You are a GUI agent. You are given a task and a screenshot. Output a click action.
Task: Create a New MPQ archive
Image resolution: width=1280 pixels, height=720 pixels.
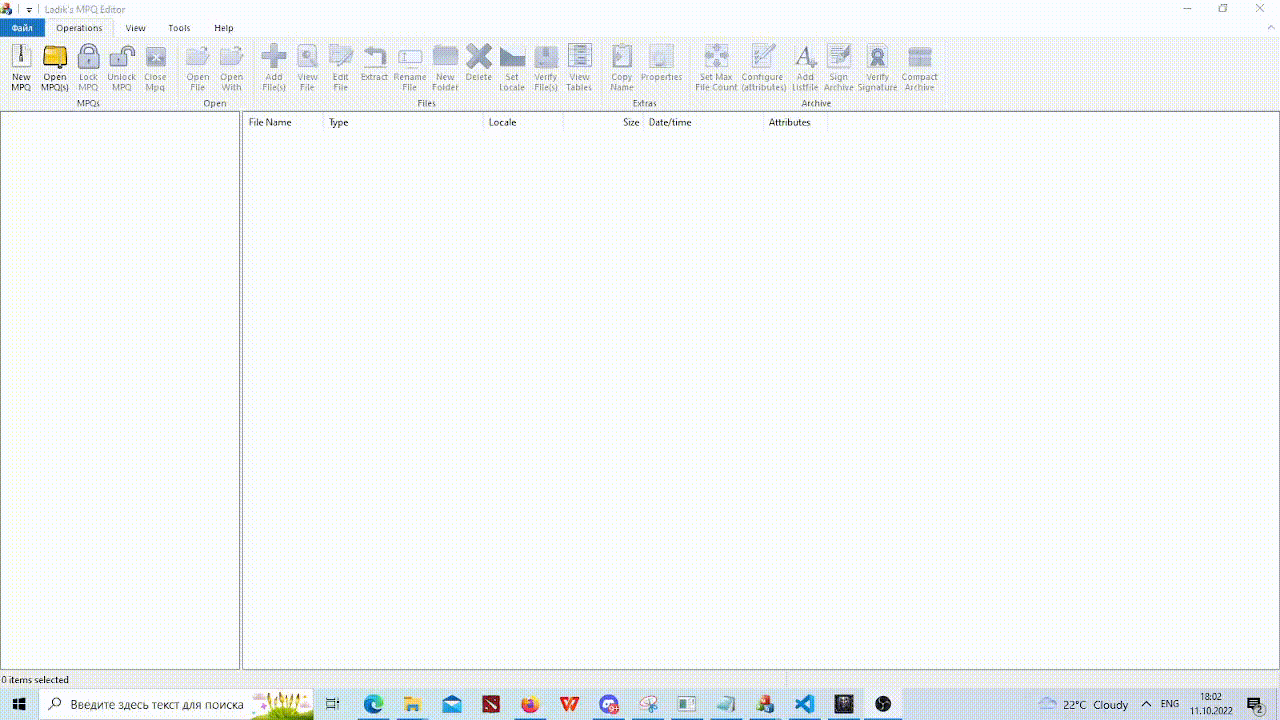tap(21, 68)
